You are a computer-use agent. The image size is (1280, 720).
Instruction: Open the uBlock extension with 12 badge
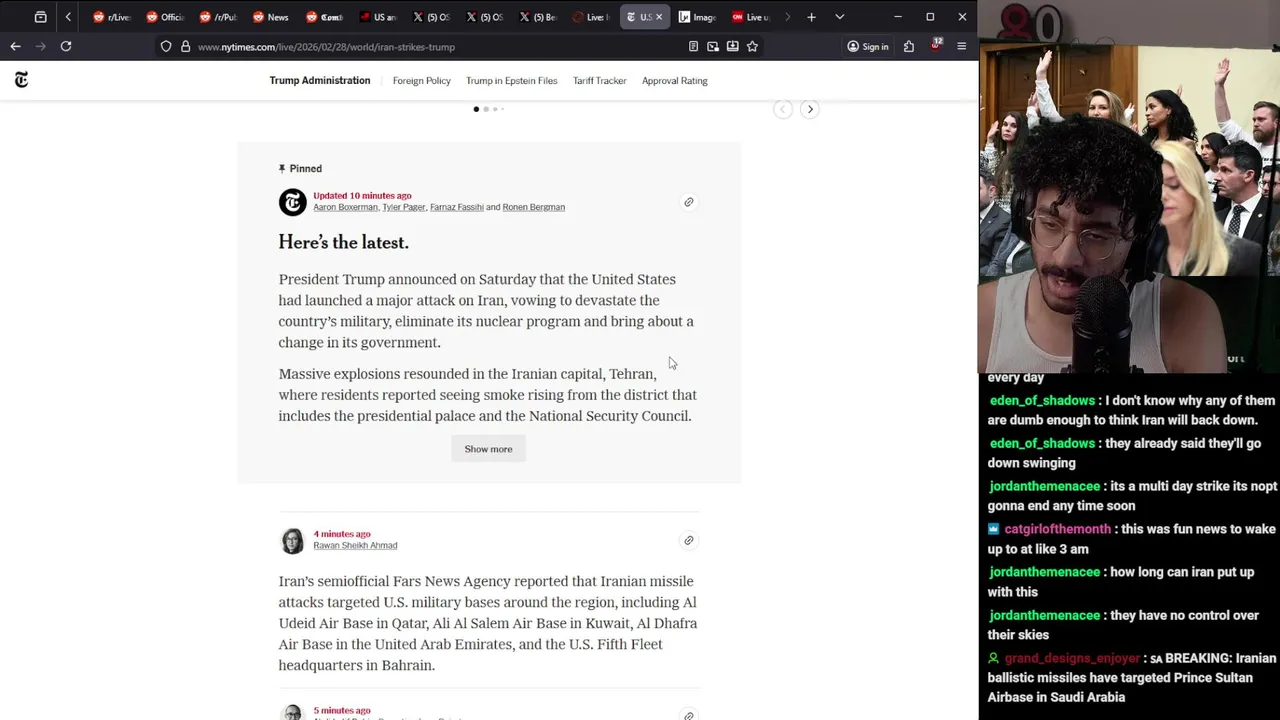[x=936, y=45]
